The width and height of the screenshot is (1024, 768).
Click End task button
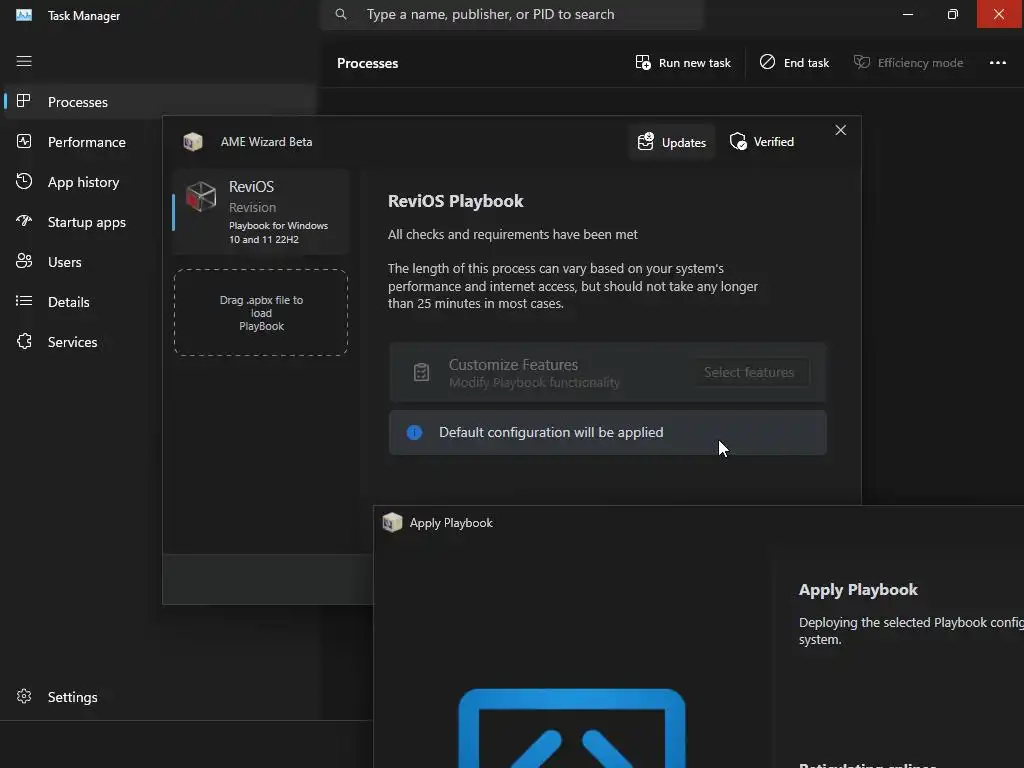794,63
